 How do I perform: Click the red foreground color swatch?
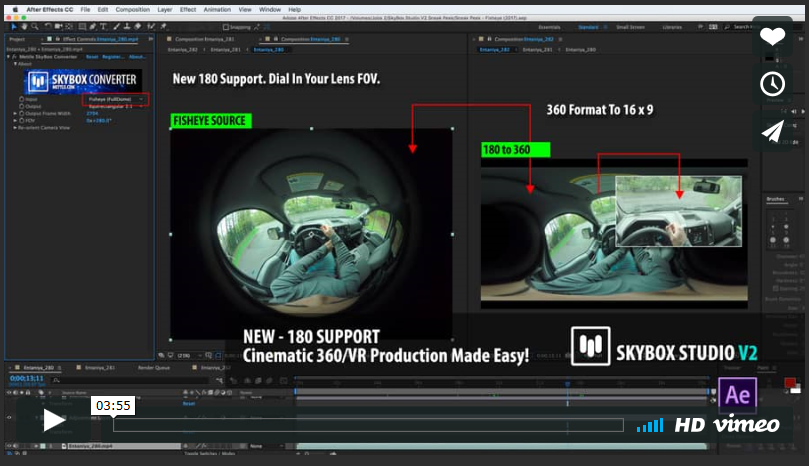coord(789,382)
